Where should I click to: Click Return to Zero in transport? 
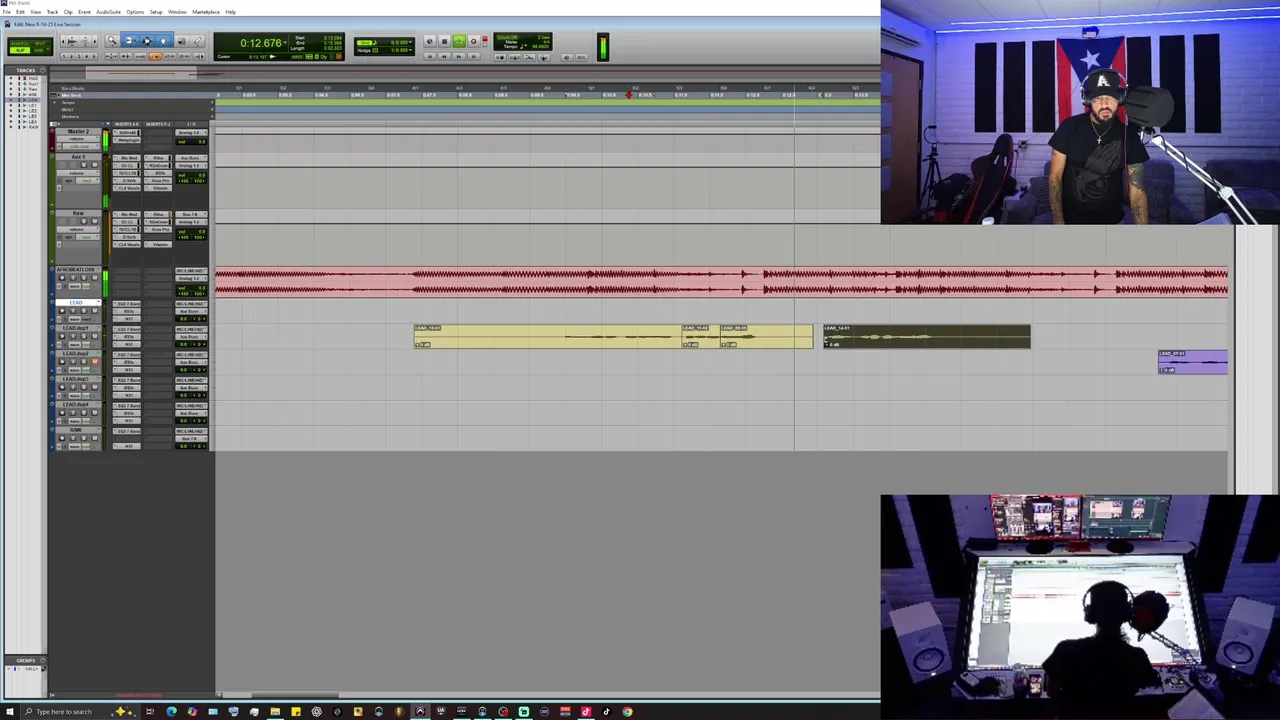click(430, 57)
